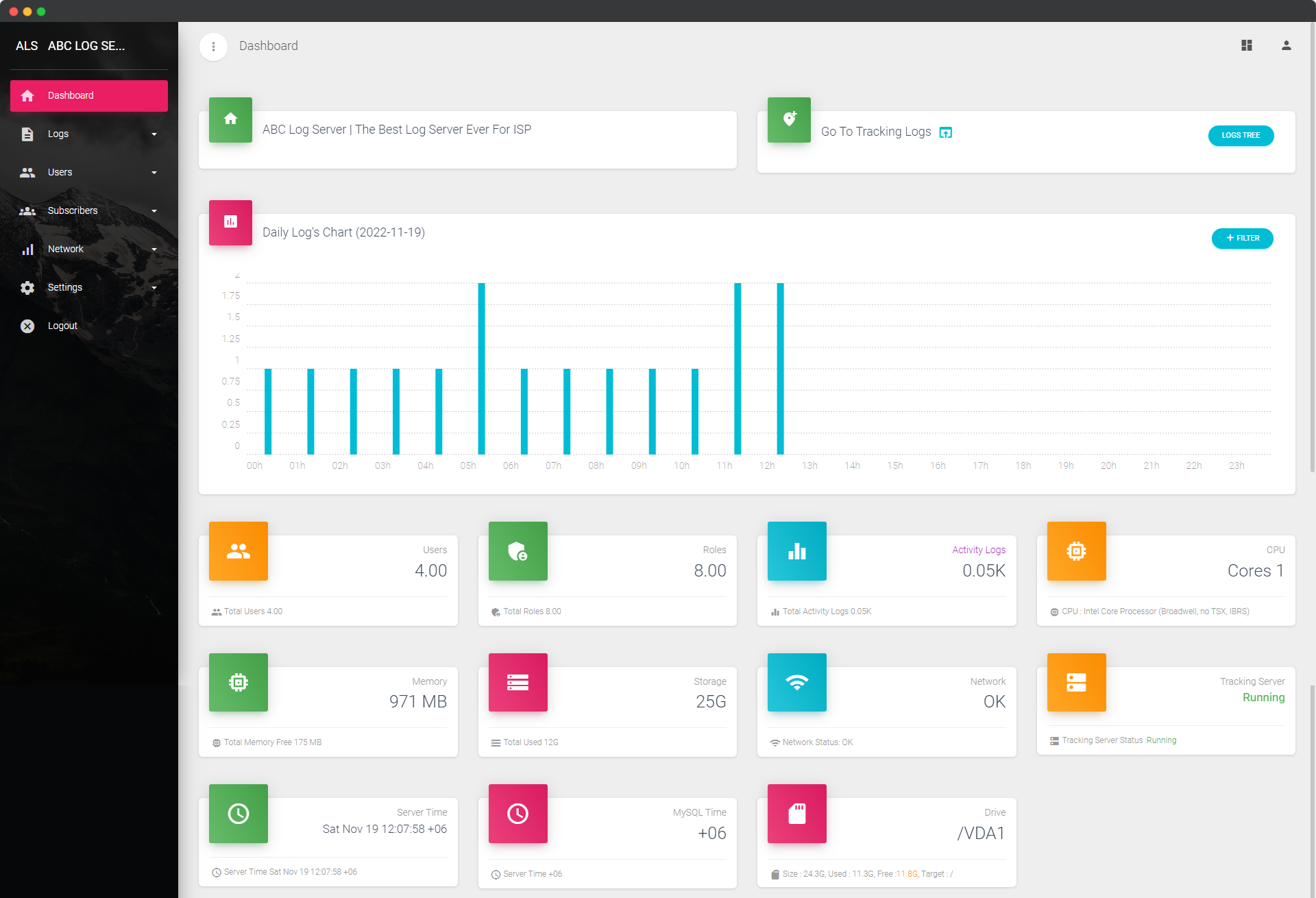Open the Subscribers sidebar menu item
This screenshot has height=898, width=1316.
coord(89,211)
